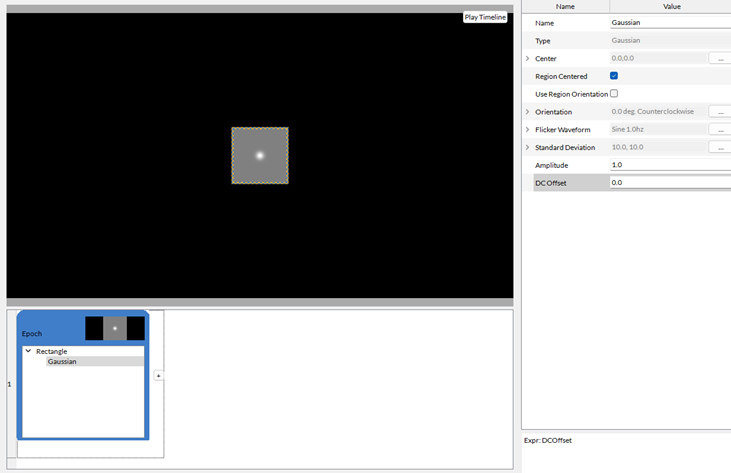731x473 pixels.
Task: Toggle the Region Centered checkbox
Action: click(614, 76)
